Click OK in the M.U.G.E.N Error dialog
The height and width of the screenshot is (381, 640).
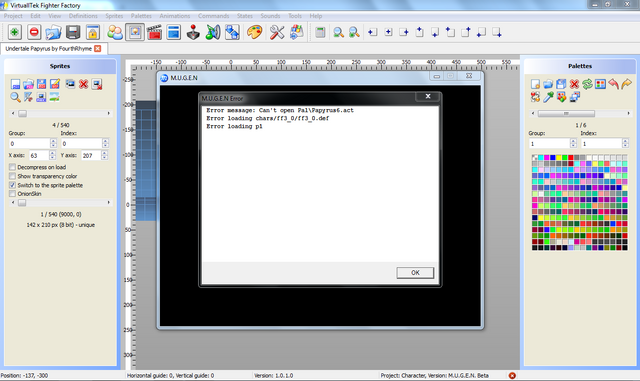(415, 273)
